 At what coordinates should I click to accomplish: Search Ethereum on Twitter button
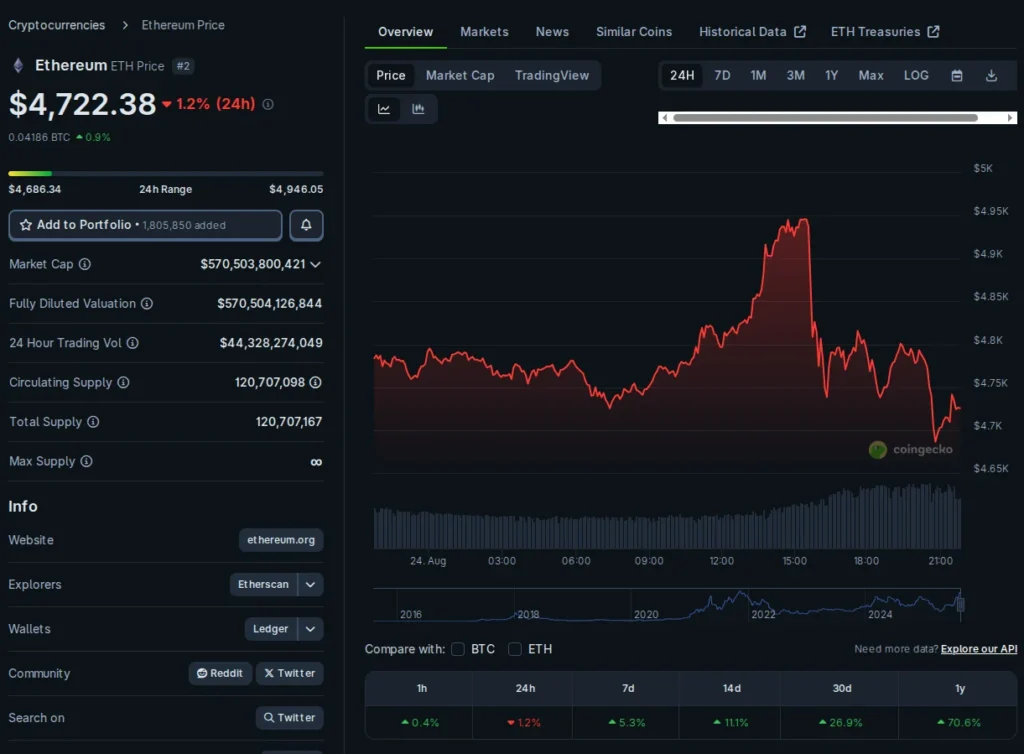point(289,717)
